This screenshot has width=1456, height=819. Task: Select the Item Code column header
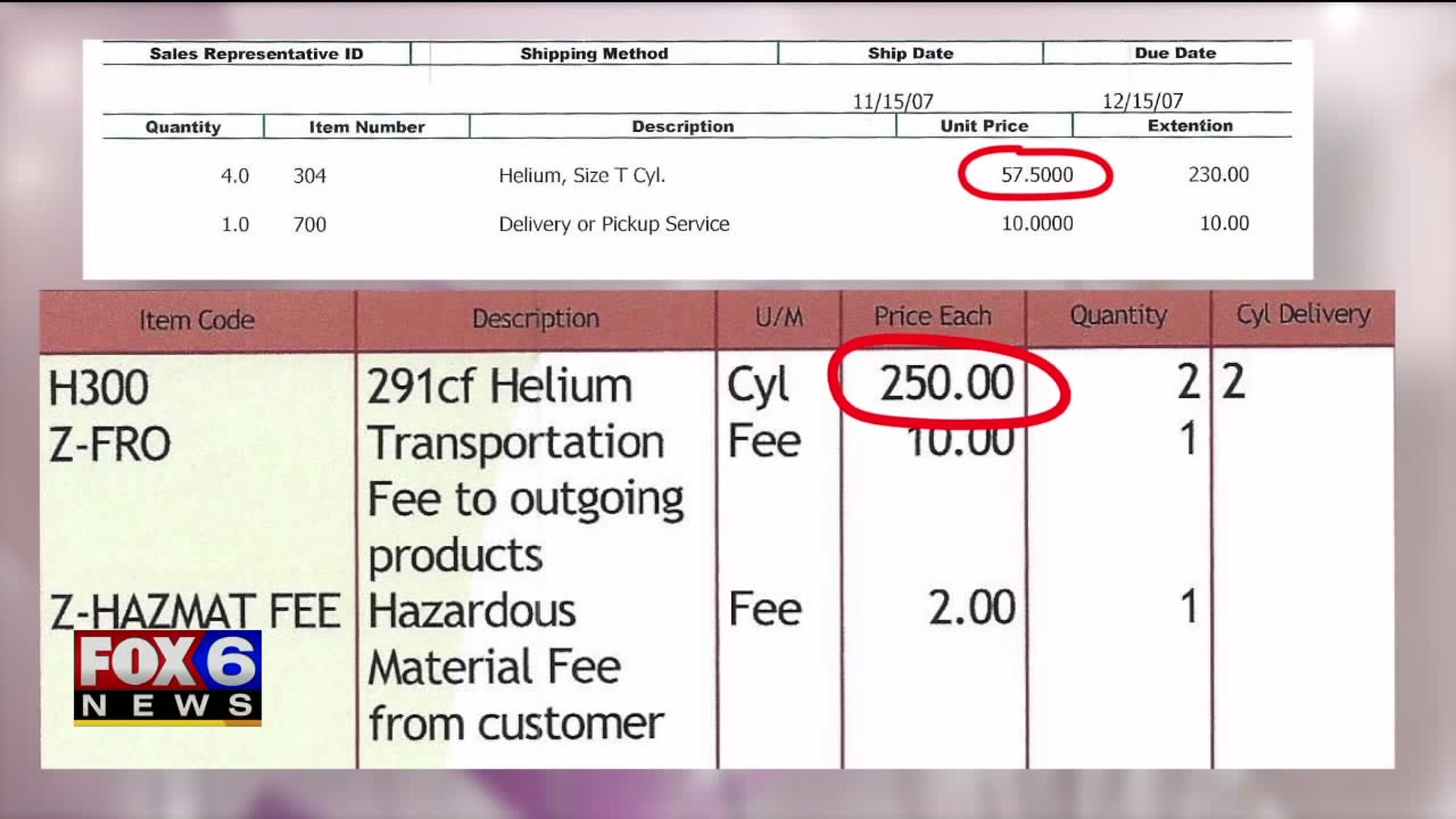tap(196, 320)
